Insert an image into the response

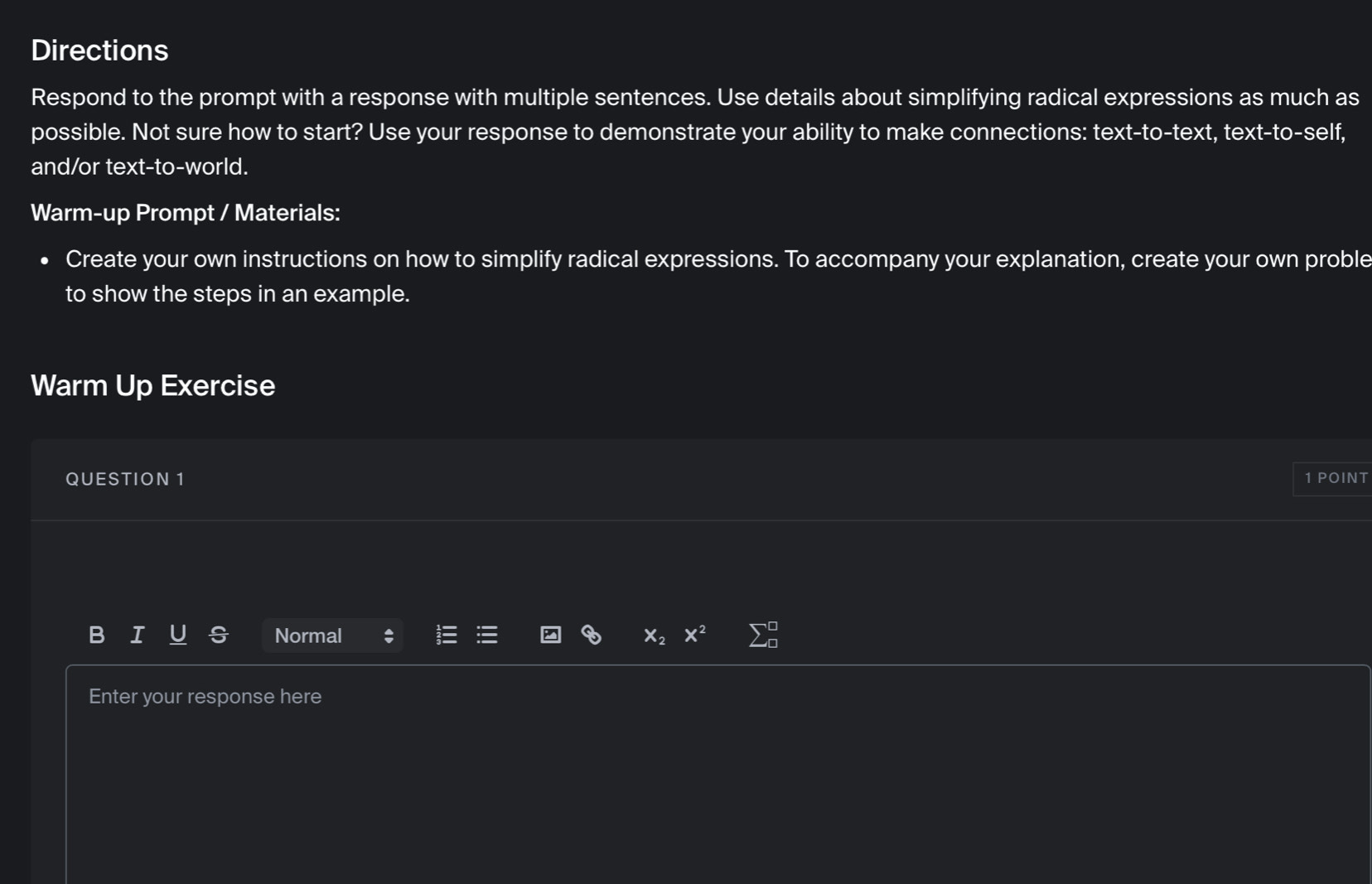[549, 635]
